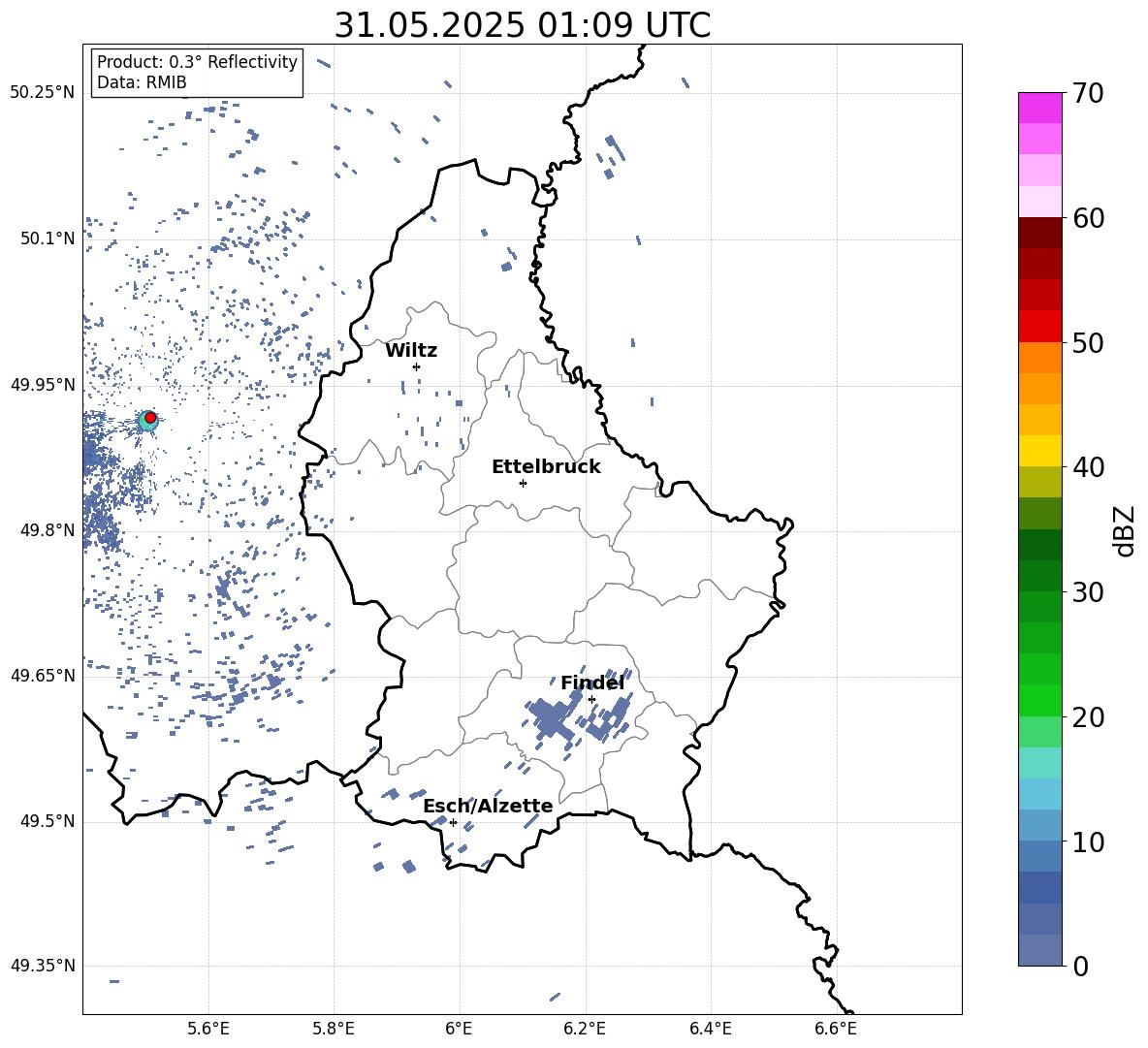Click the cross marker below Wiltz
The width and height of the screenshot is (1148, 1048).
pyautogui.click(x=417, y=366)
